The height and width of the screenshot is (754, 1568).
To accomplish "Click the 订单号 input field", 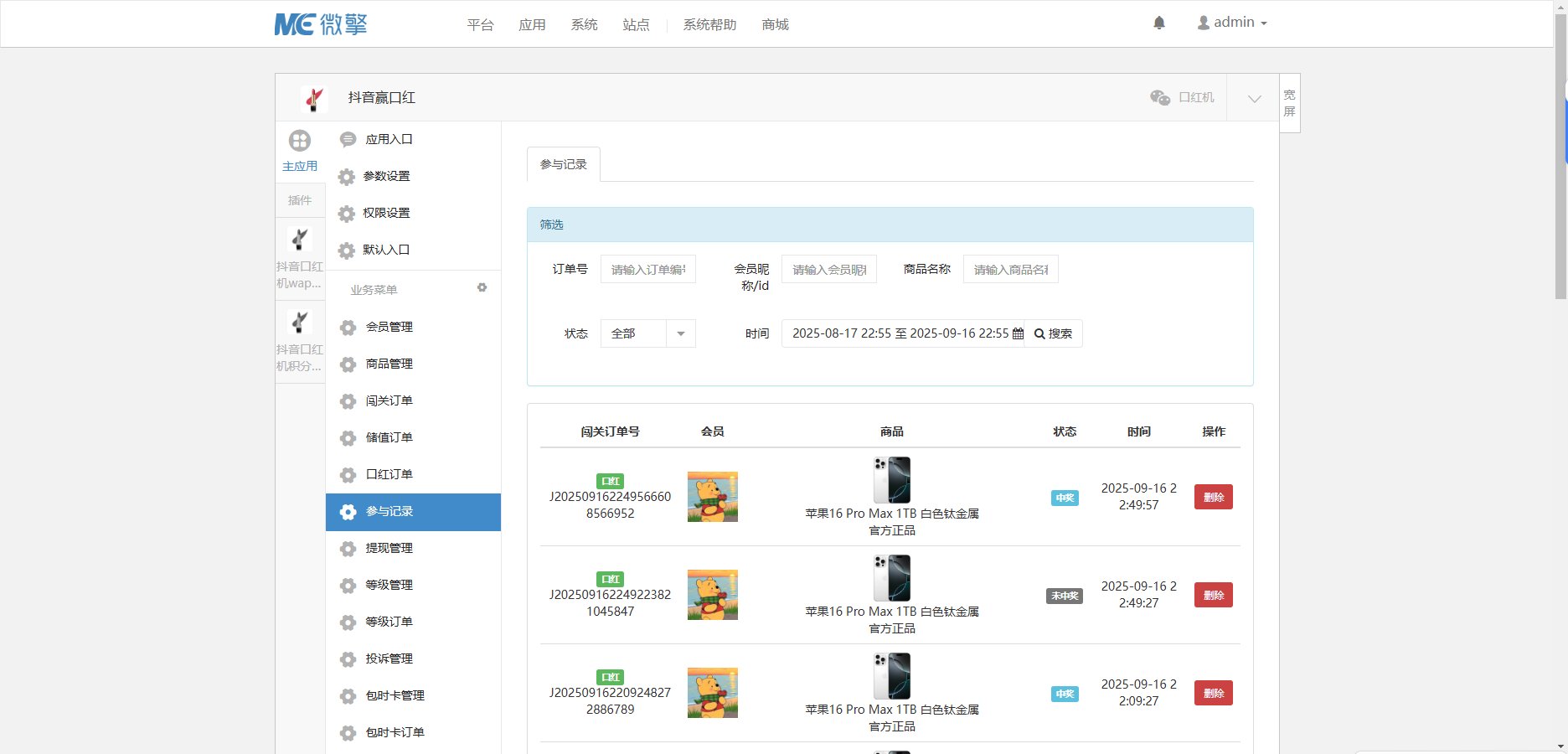I will pyautogui.click(x=647, y=269).
